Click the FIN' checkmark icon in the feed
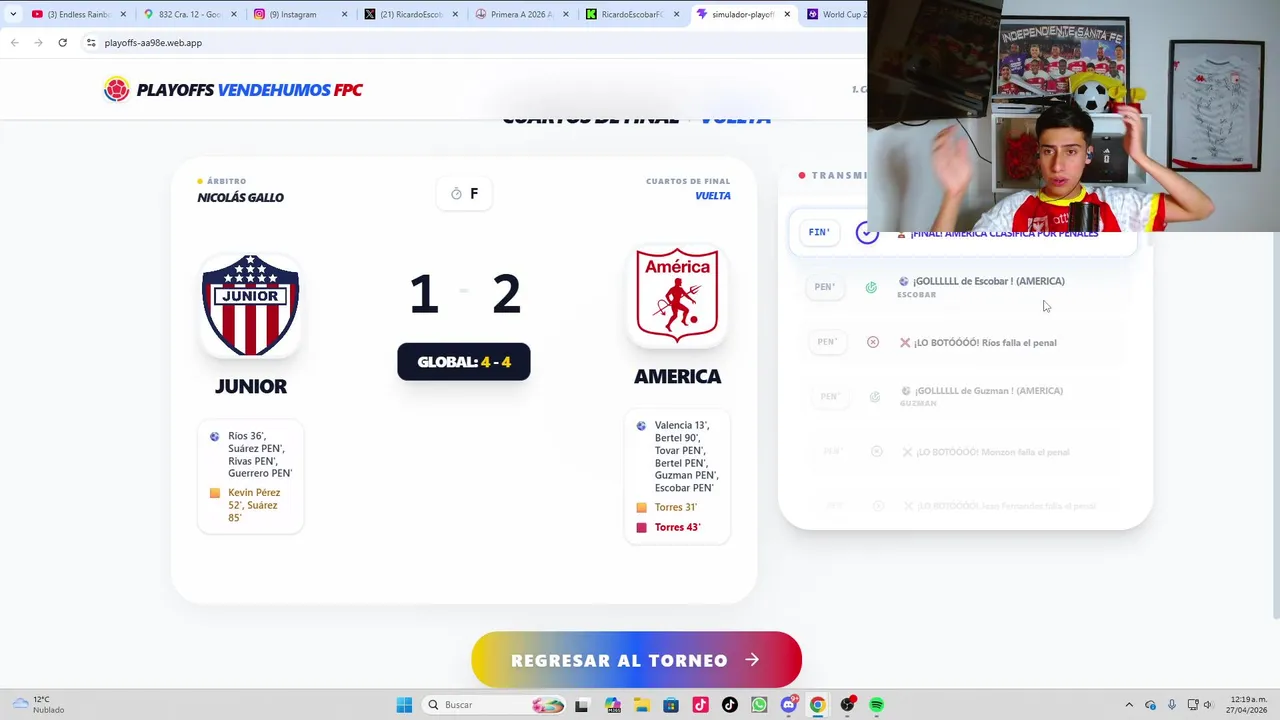The image size is (1280, 720). coord(867,233)
